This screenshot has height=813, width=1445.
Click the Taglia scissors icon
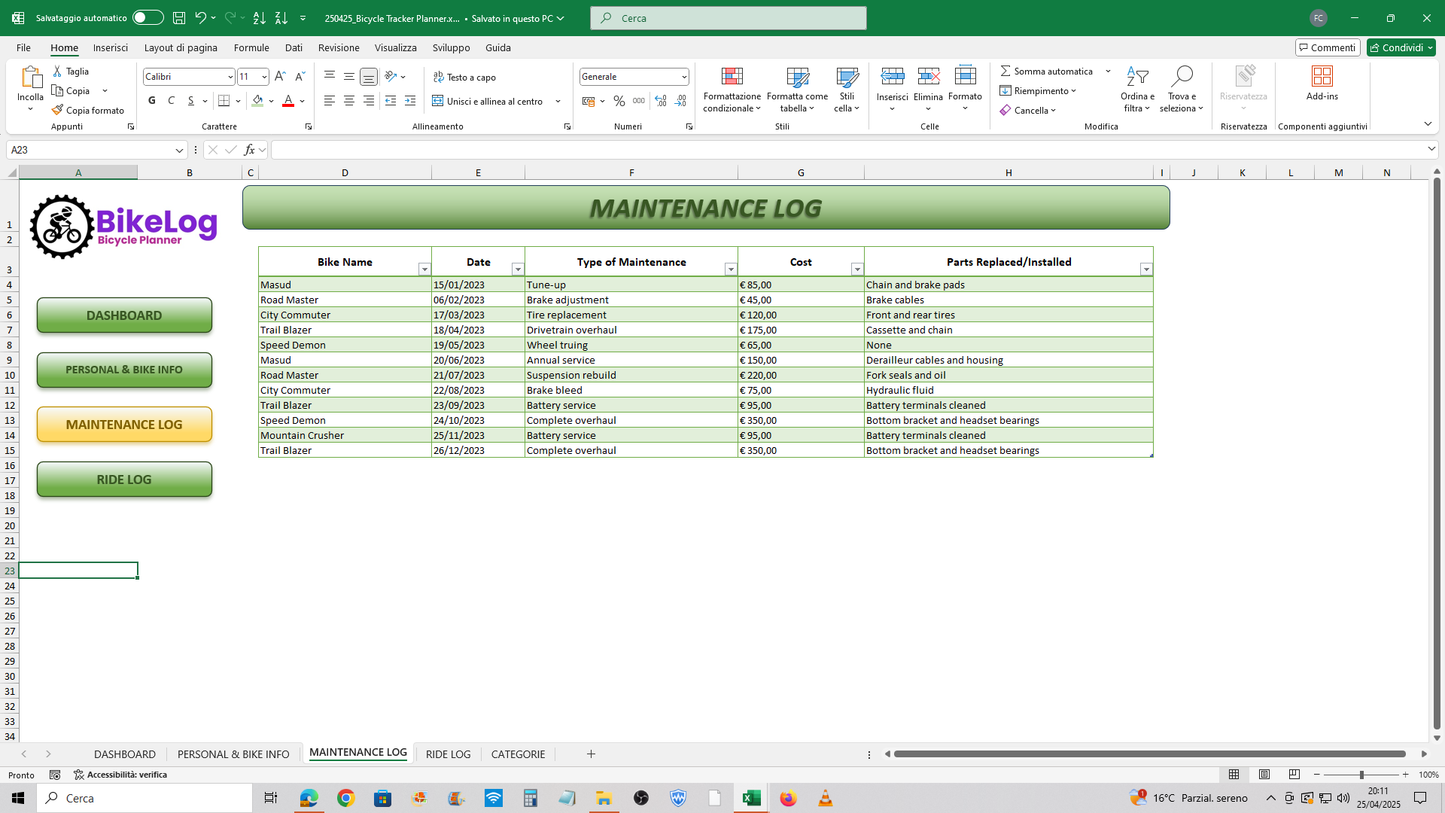(58, 72)
